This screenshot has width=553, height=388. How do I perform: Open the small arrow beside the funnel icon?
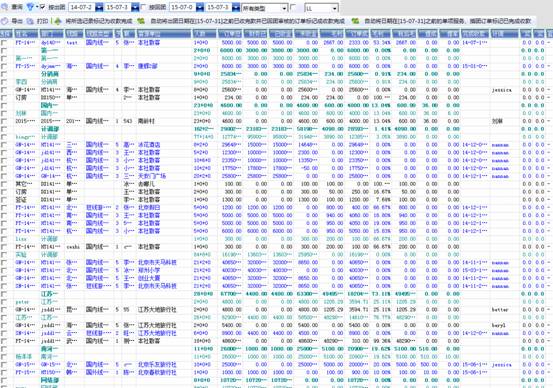37,7
